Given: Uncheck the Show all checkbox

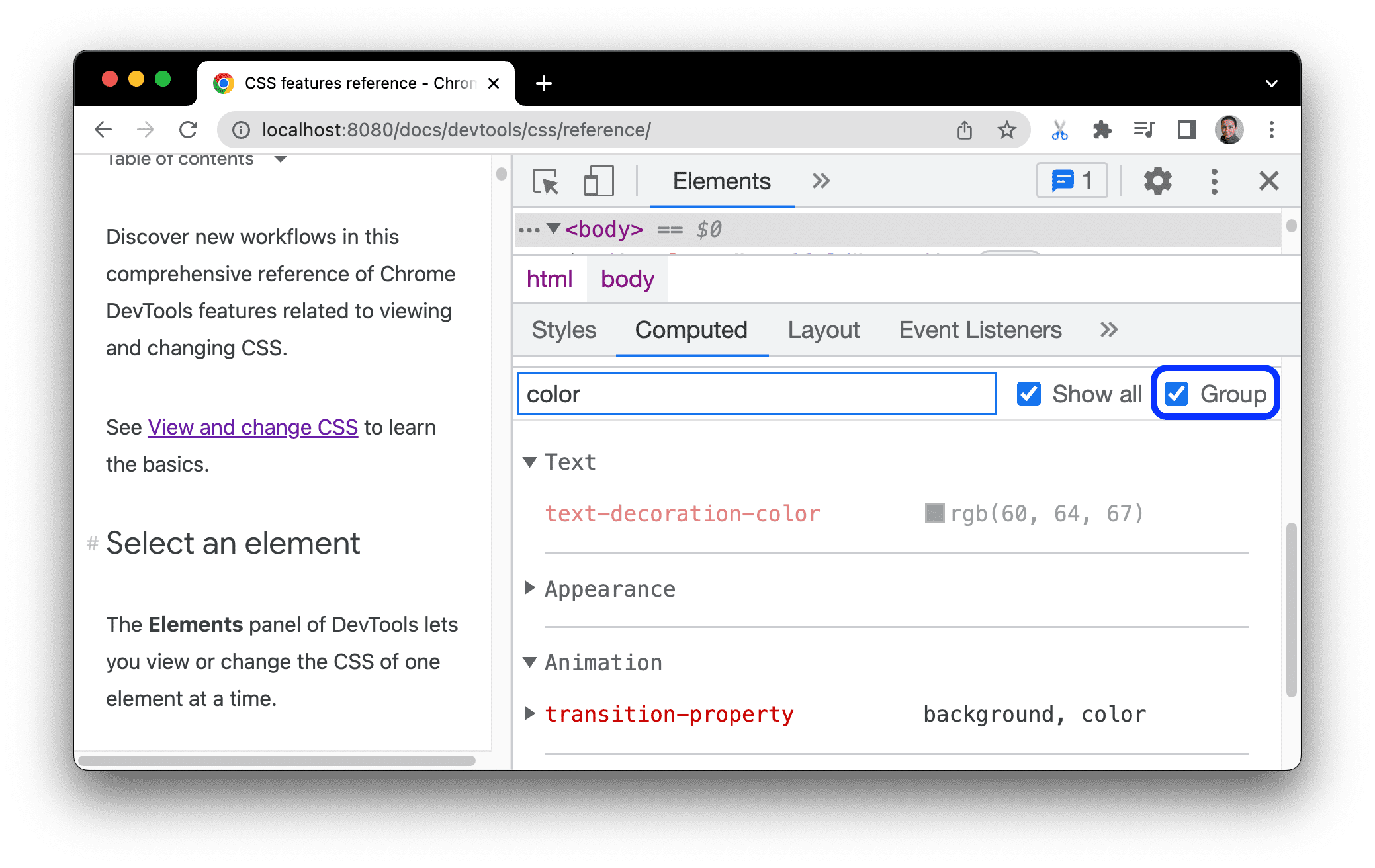Looking at the screenshot, I should click(1029, 394).
